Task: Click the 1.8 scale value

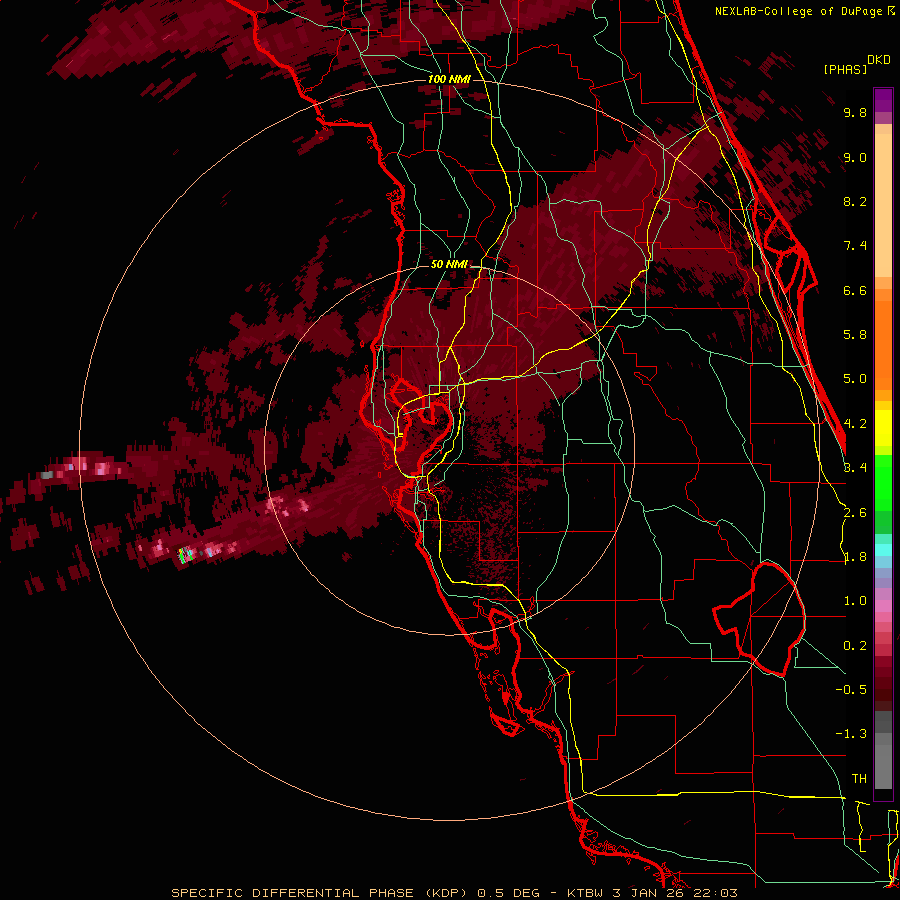Action: [855, 557]
